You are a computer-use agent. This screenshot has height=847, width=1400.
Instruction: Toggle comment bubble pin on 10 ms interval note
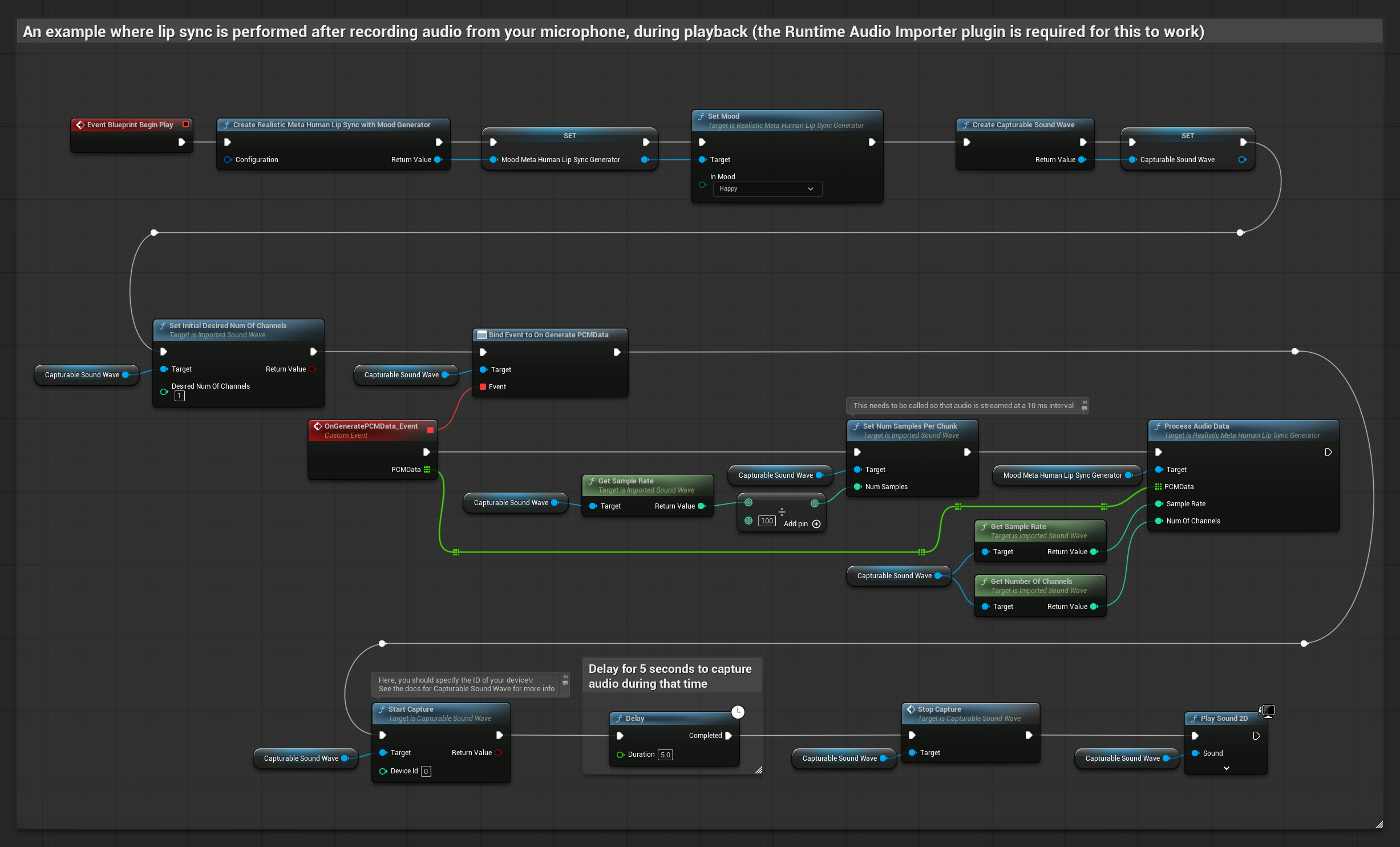click(x=1085, y=403)
